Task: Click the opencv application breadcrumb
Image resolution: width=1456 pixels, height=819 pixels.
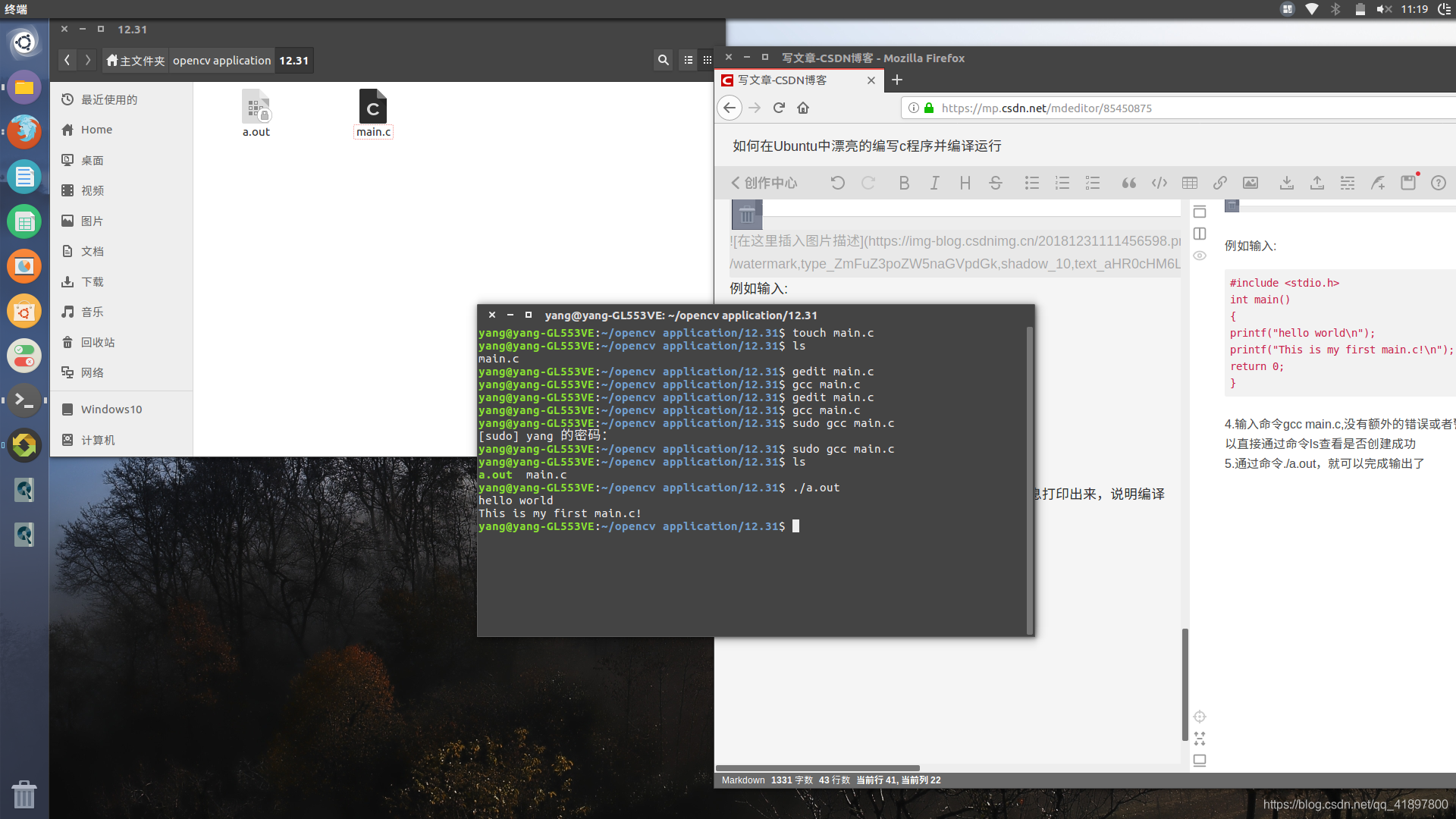Action: tap(221, 60)
